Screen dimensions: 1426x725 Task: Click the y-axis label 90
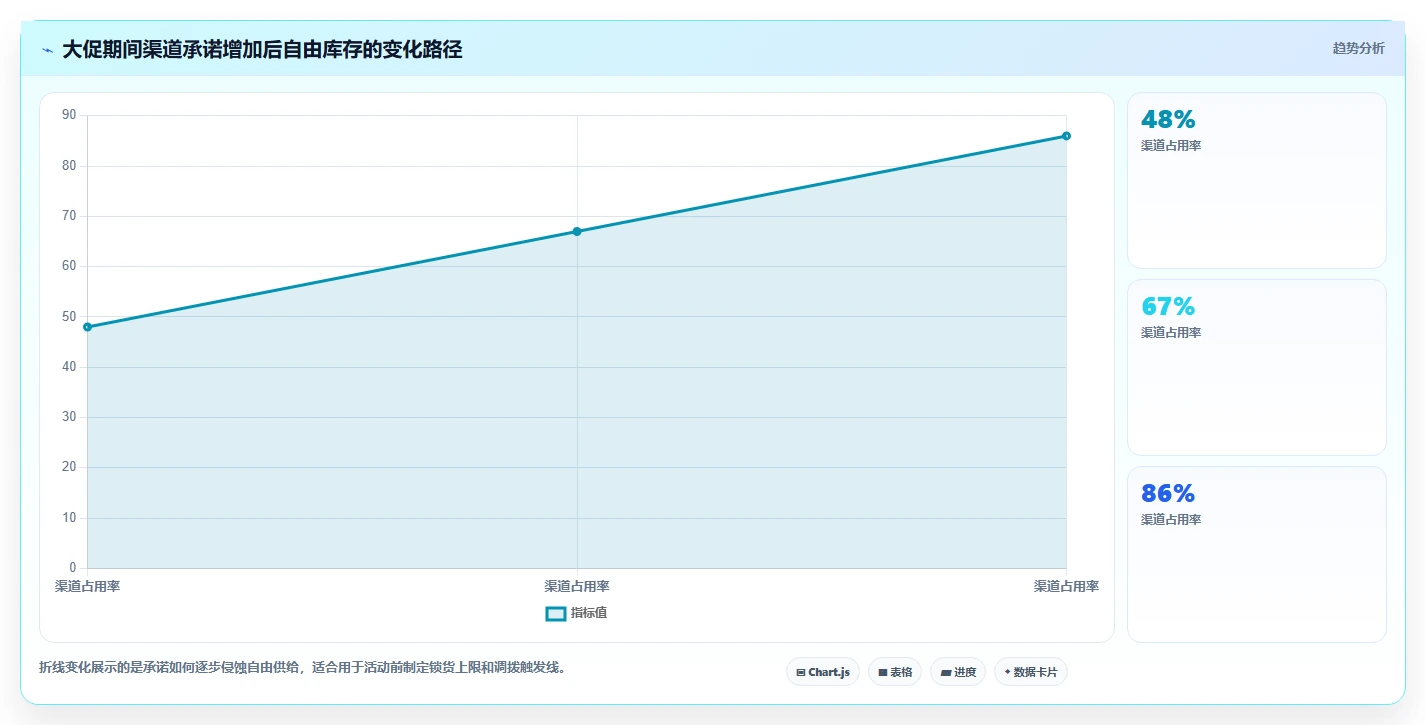(69, 115)
